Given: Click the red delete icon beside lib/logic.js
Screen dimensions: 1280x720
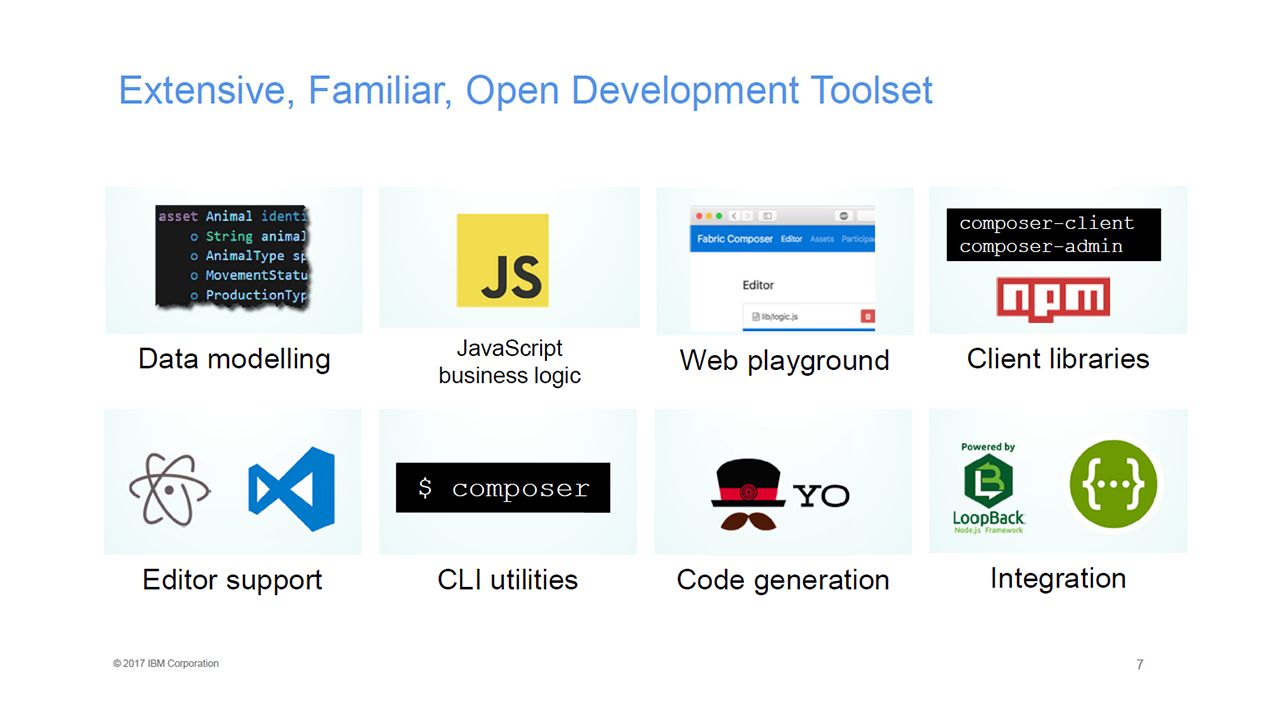Looking at the screenshot, I should [867, 316].
